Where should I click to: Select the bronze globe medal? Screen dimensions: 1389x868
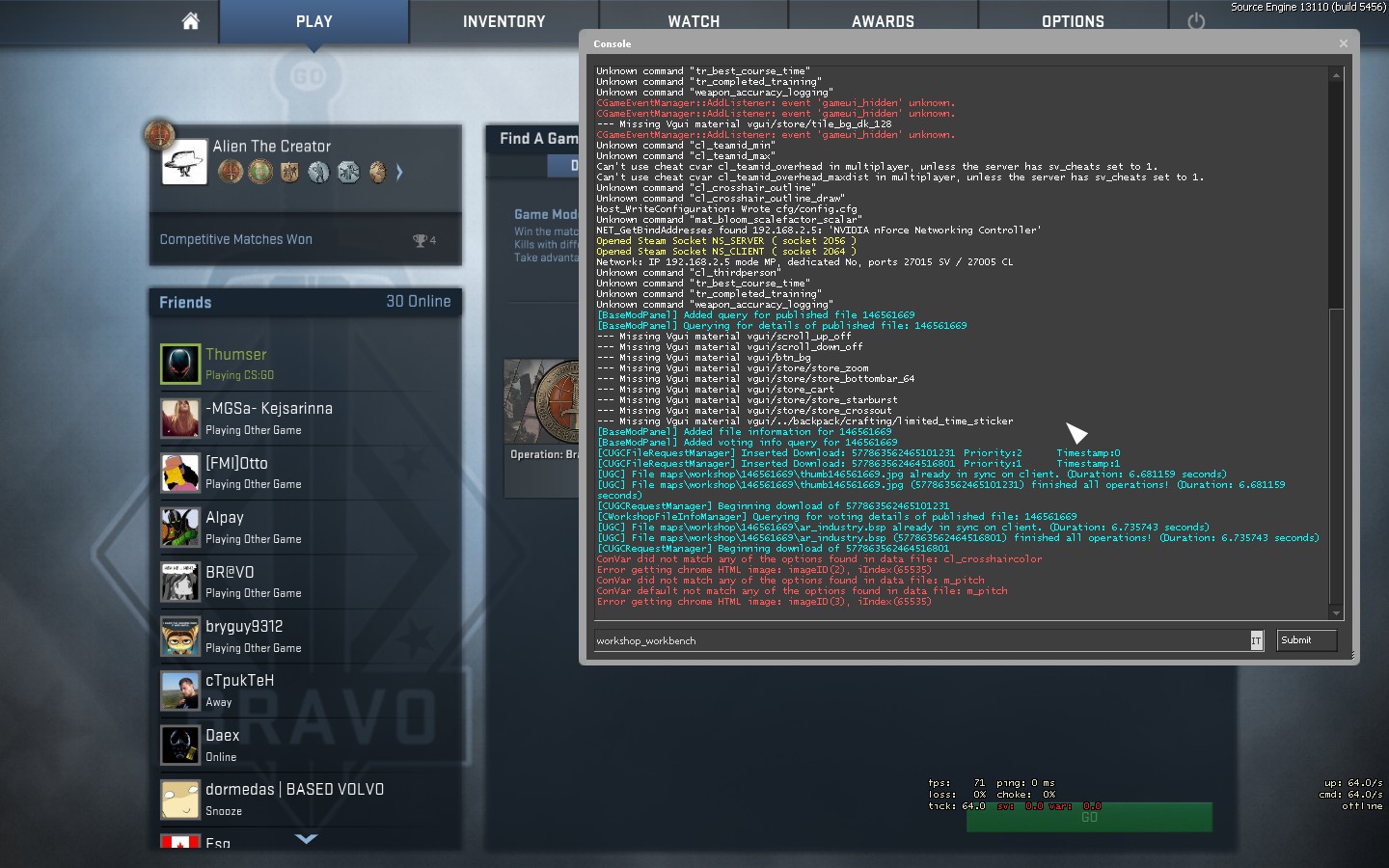tap(377, 172)
